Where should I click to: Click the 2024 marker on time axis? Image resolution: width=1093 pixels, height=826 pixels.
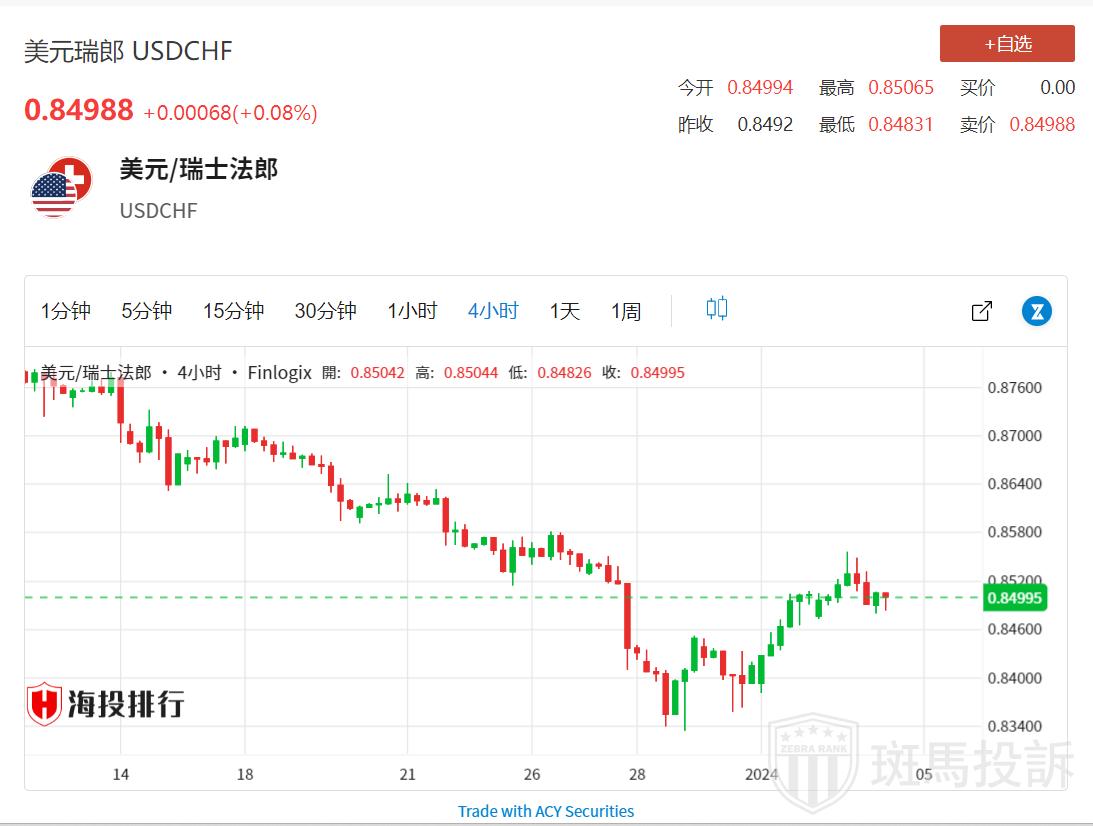[762, 774]
